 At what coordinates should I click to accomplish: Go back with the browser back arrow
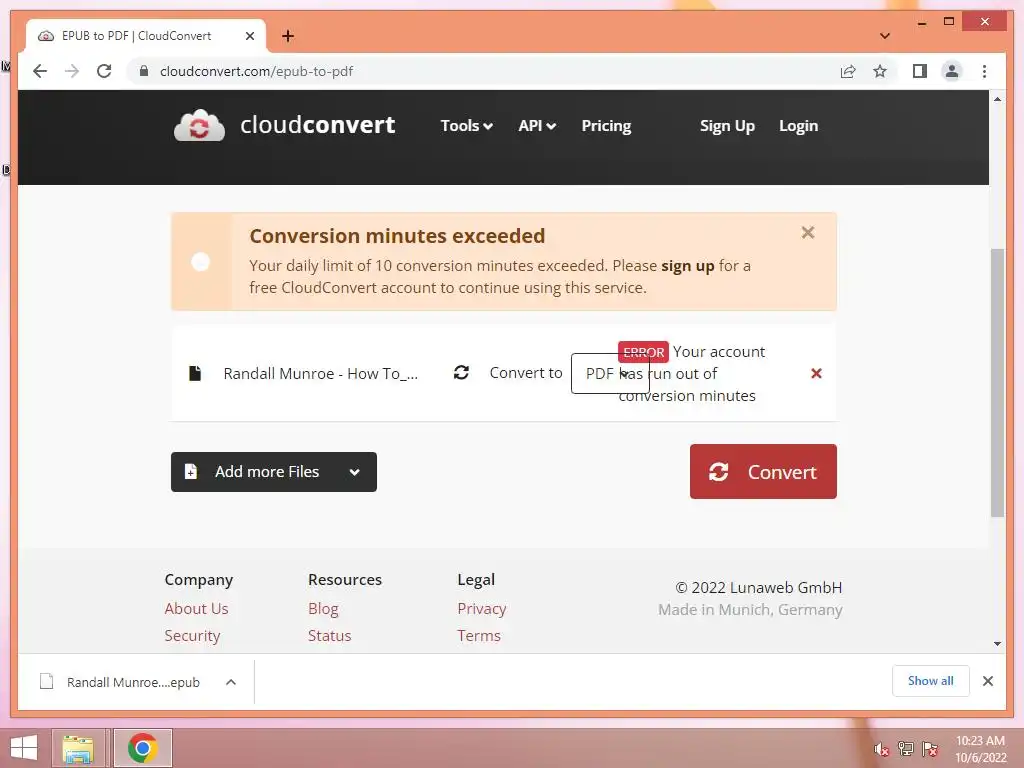pos(40,71)
